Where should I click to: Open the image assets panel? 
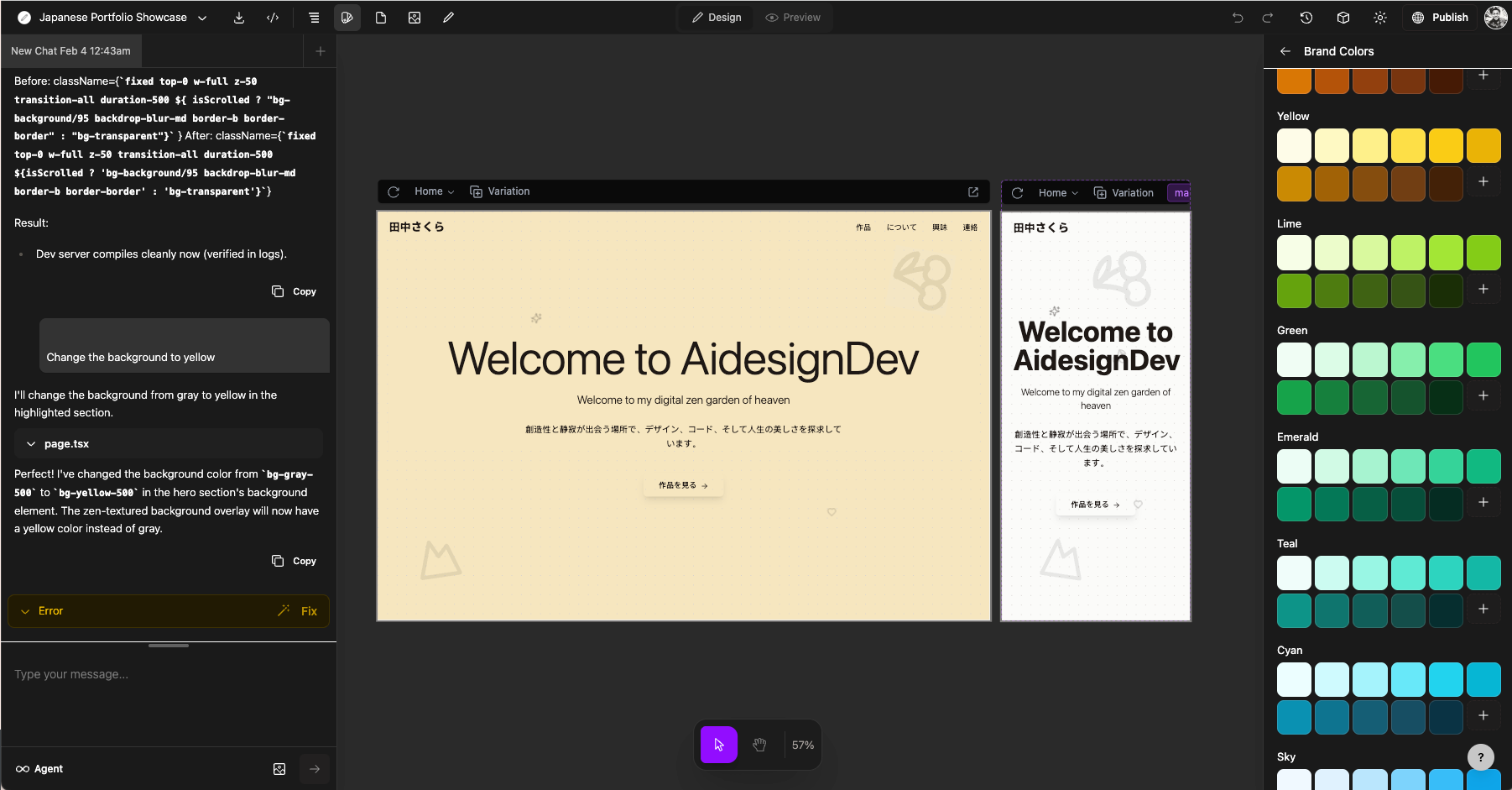tap(414, 17)
